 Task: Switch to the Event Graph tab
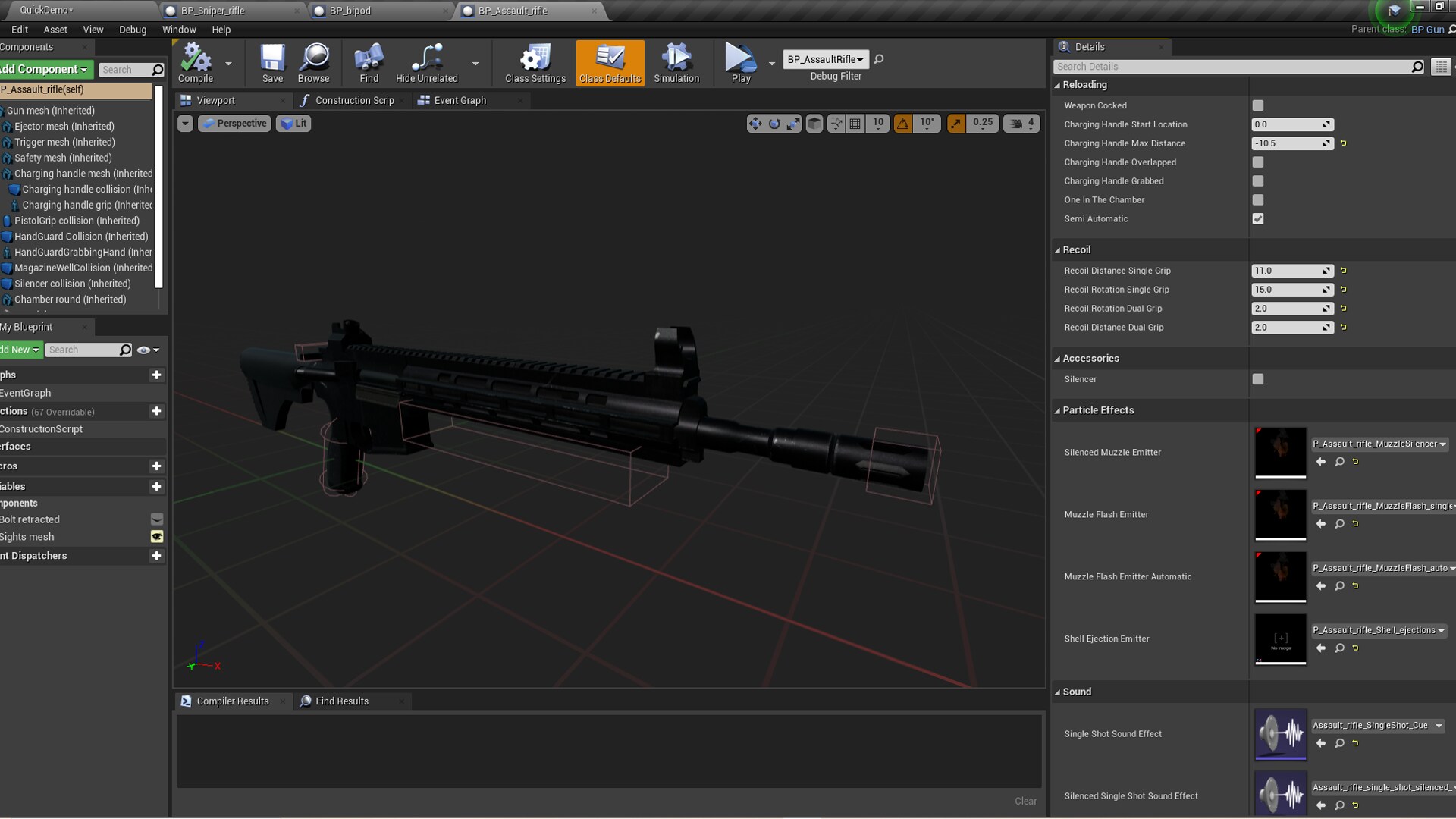click(x=460, y=100)
